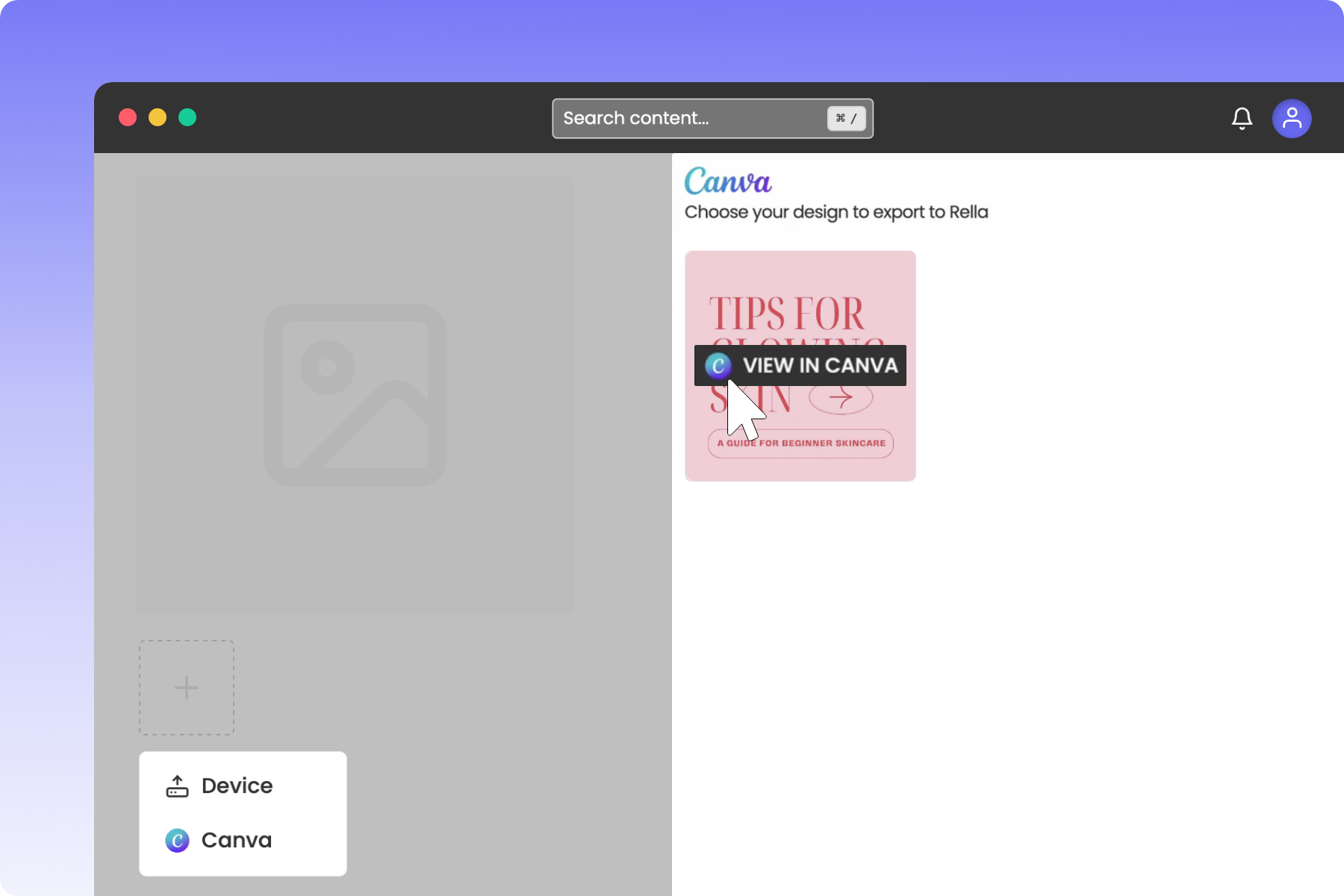This screenshot has height=896, width=1344.
Task: Click the Canva logo in the panel
Action: [x=728, y=181]
